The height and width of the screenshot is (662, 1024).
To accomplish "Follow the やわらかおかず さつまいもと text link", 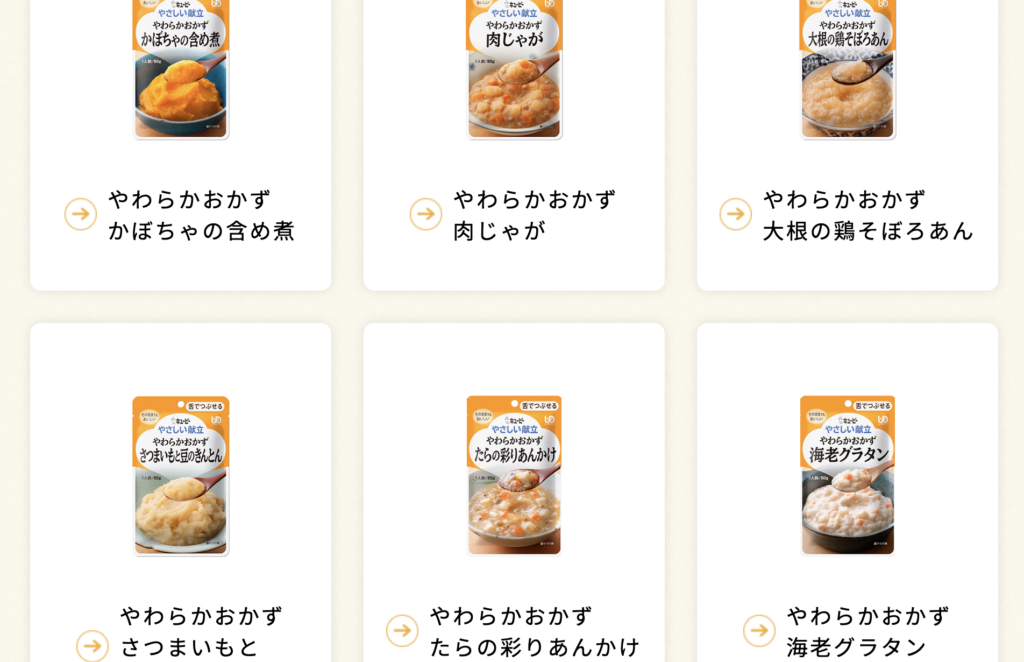I will coord(201,631).
